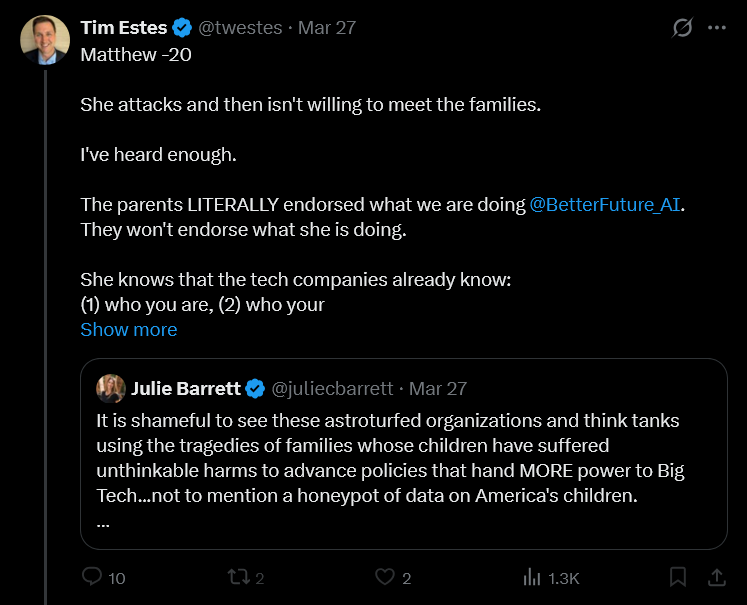Expand the tweet with Show more

coord(129,329)
